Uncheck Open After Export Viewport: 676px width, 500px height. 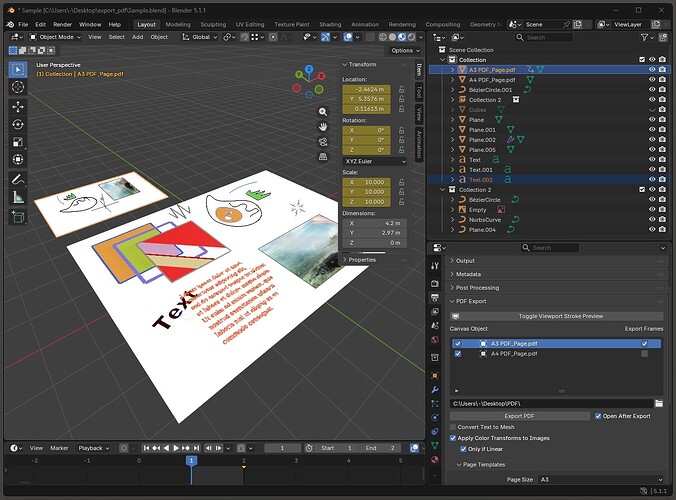click(x=598, y=416)
